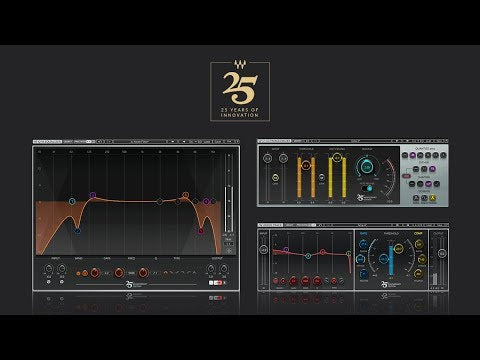Select the highlighted purple Dither button
The height and width of the screenshot is (360, 480).
(432, 169)
